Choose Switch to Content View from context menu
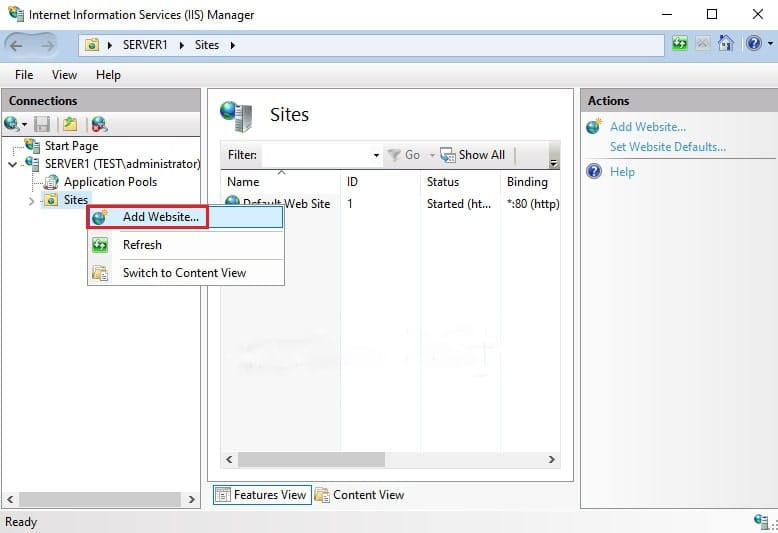The height and width of the screenshot is (533, 778). 185,273
